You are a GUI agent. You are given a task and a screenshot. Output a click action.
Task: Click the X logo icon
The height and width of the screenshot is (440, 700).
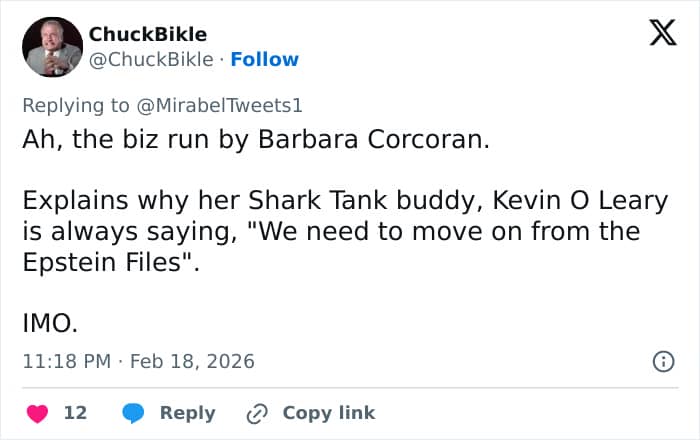(662, 34)
